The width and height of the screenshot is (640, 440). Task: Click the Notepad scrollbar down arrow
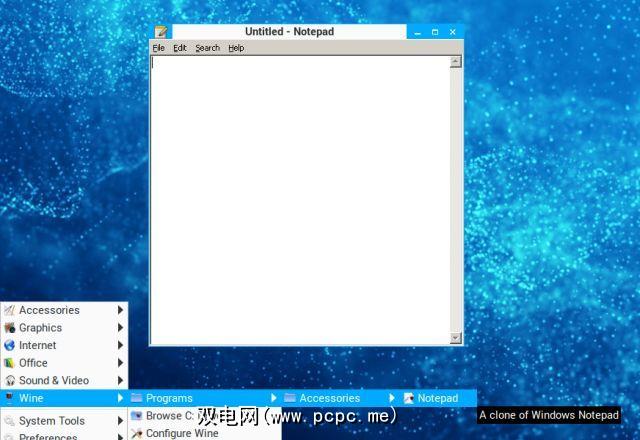[456, 338]
